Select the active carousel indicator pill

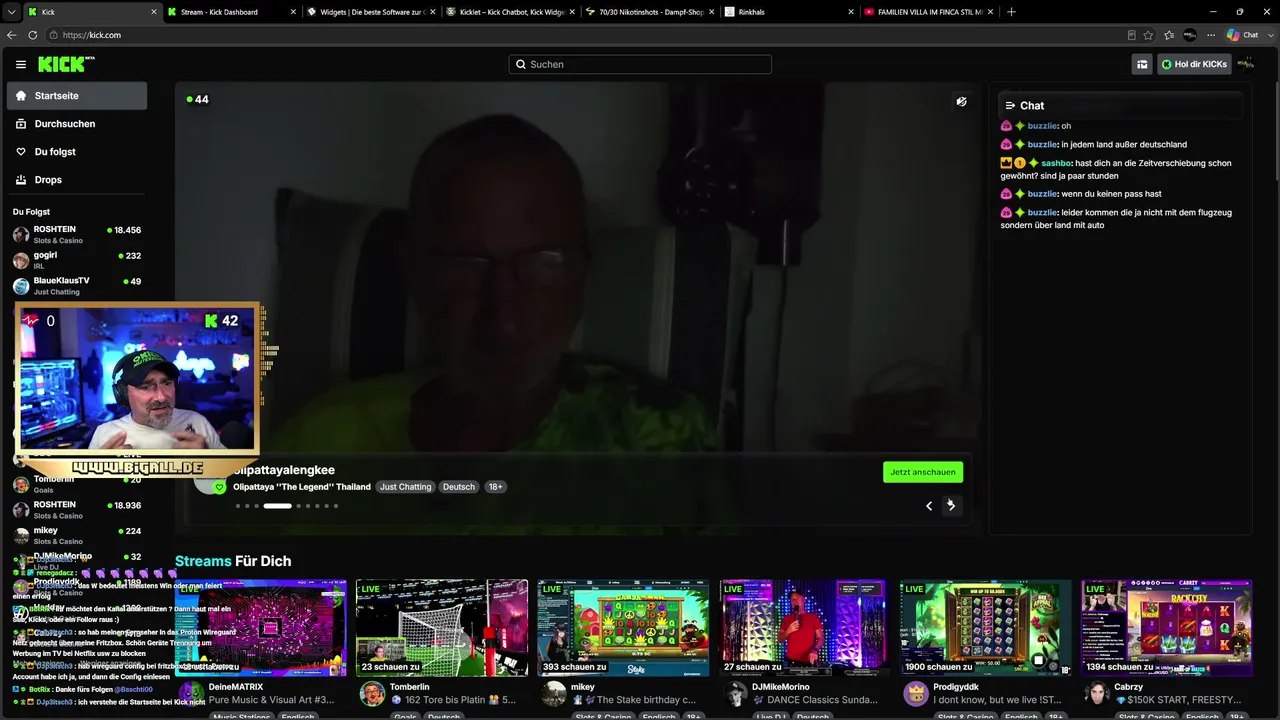278,506
